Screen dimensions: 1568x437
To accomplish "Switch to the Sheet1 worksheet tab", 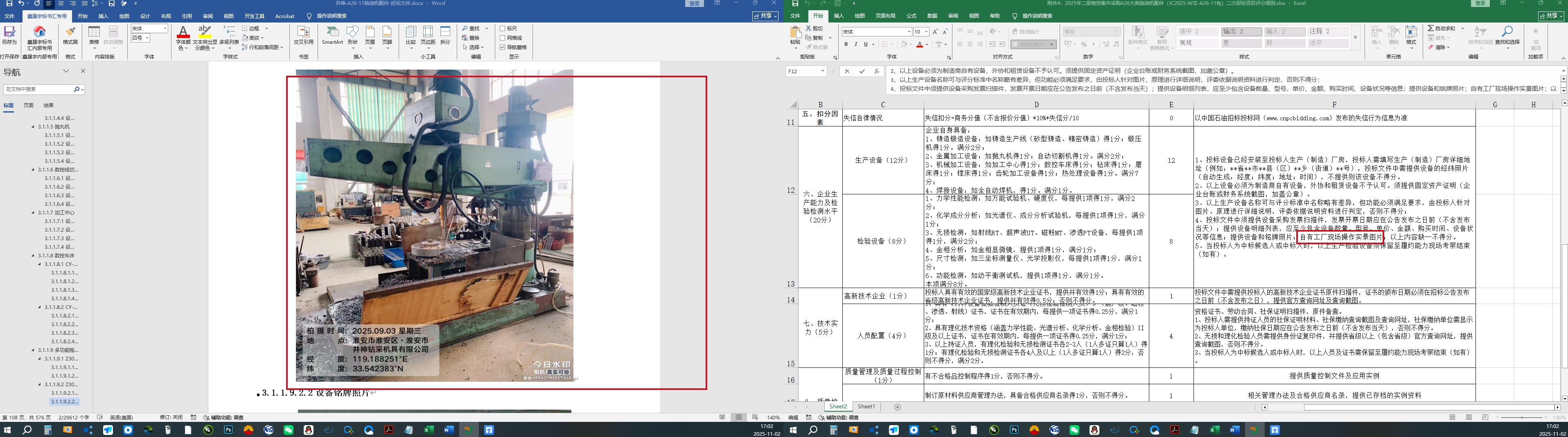I will pyautogui.click(x=866, y=407).
